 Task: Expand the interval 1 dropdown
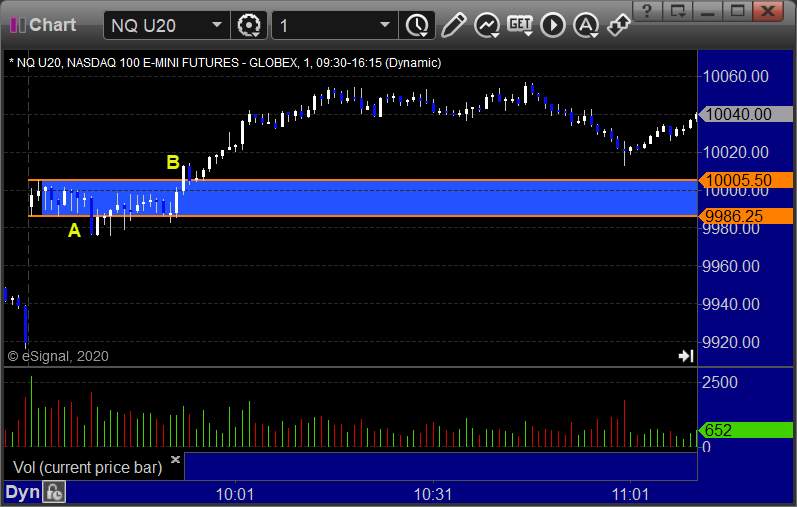pyautogui.click(x=385, y=25)
